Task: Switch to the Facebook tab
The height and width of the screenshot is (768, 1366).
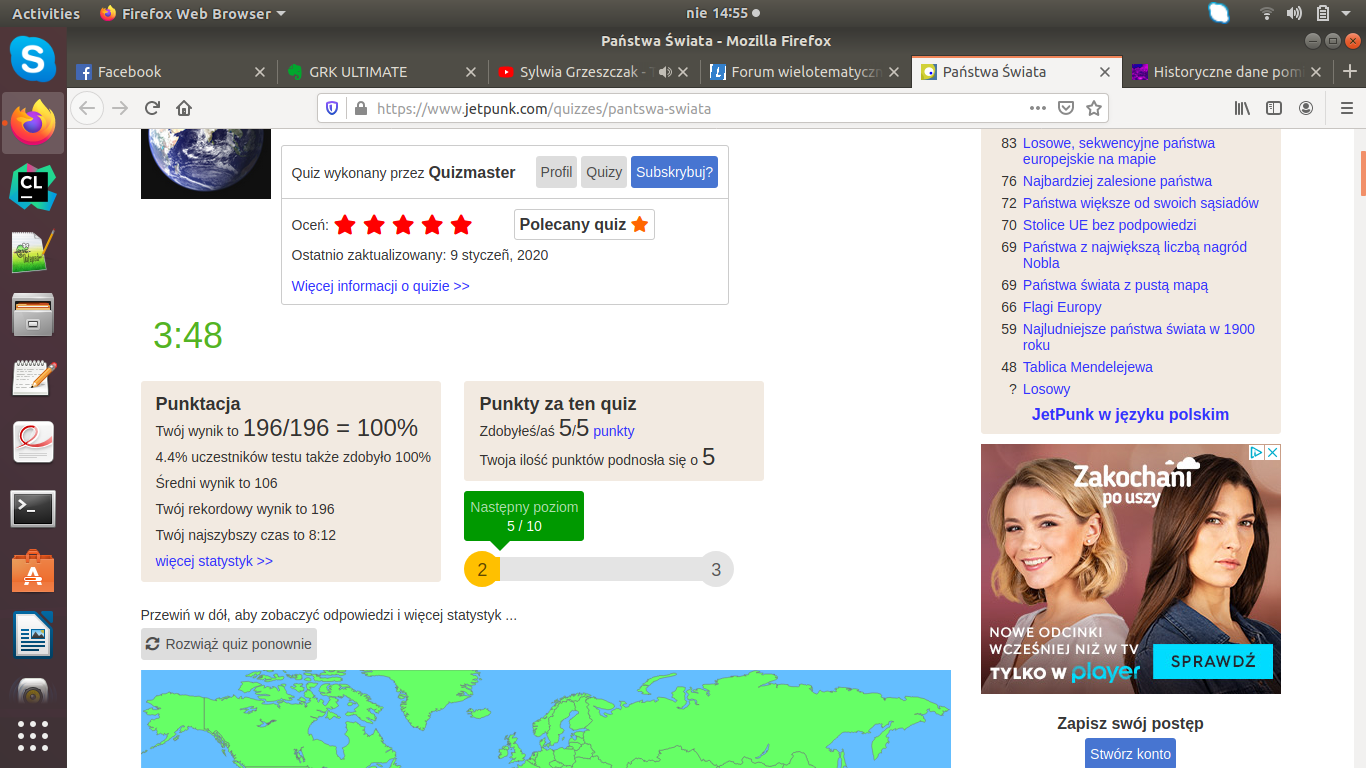Action: click(130, 72)
